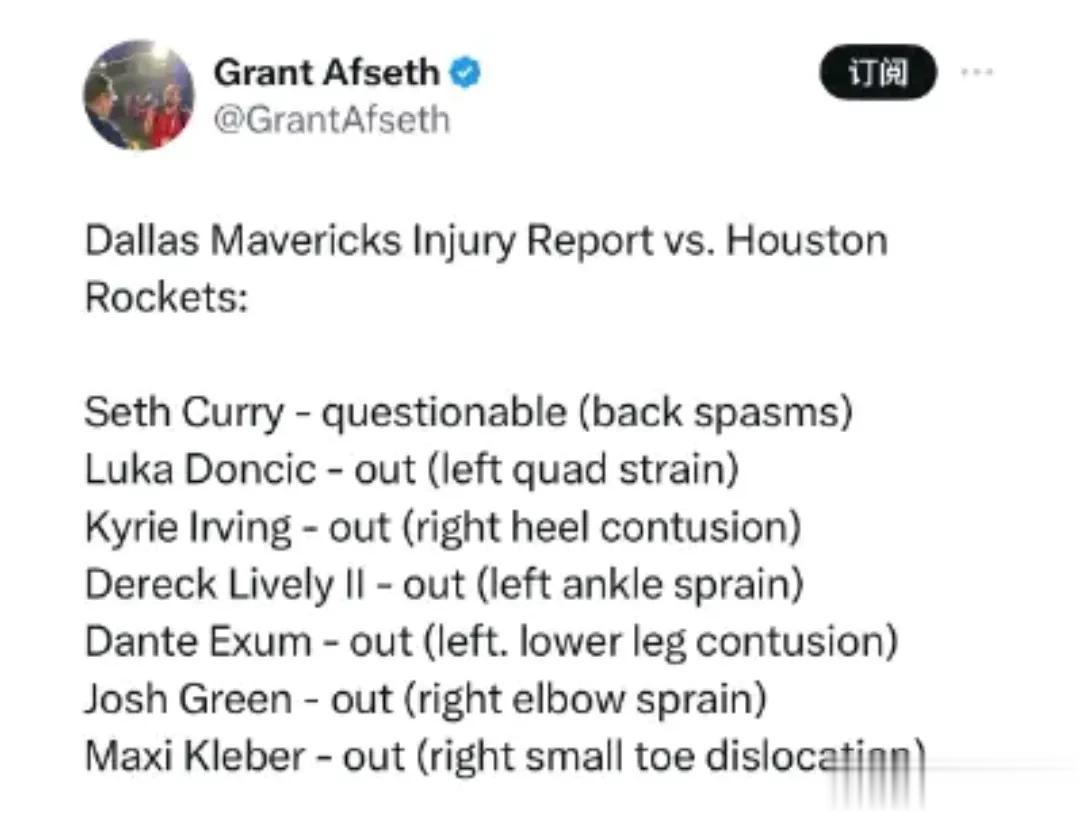Open the three-dot more options menu
This screenshot has width=1080, height=821.
(x=977, y=72)
